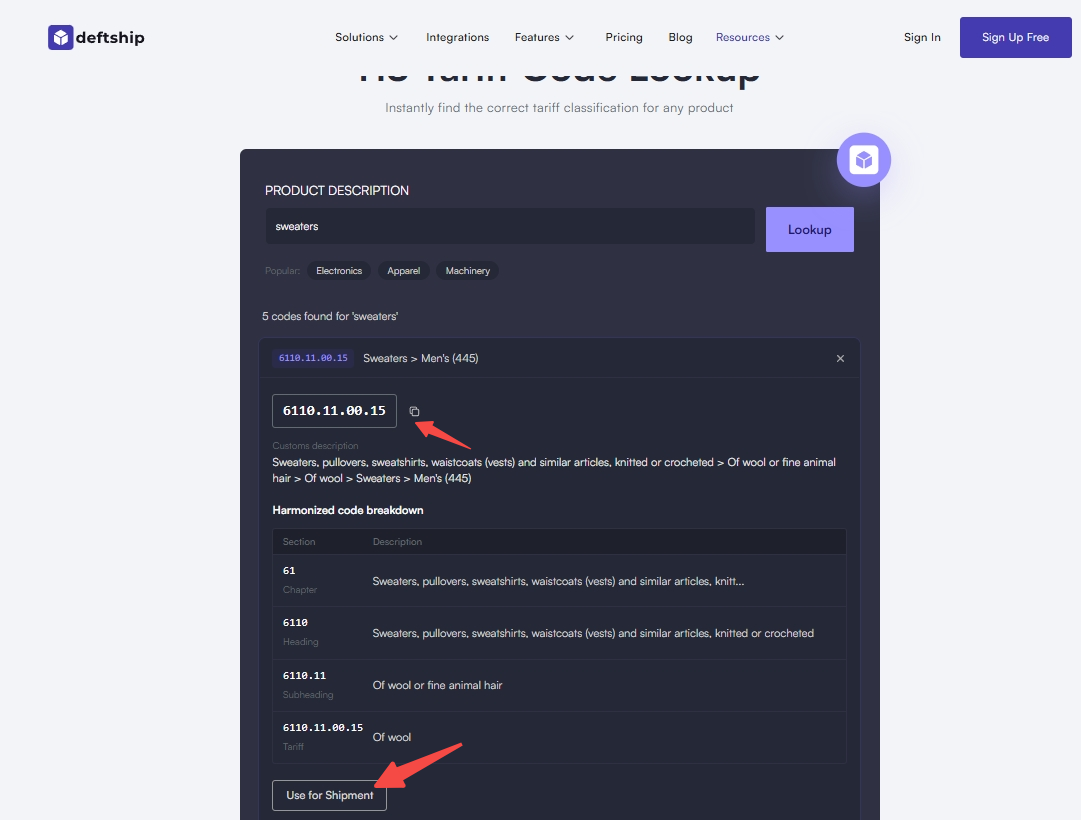Image resolution: width=1081 pixels, height=820 pixels.
Task: Click the Use for Shipment button
Action: coord(329,795)
